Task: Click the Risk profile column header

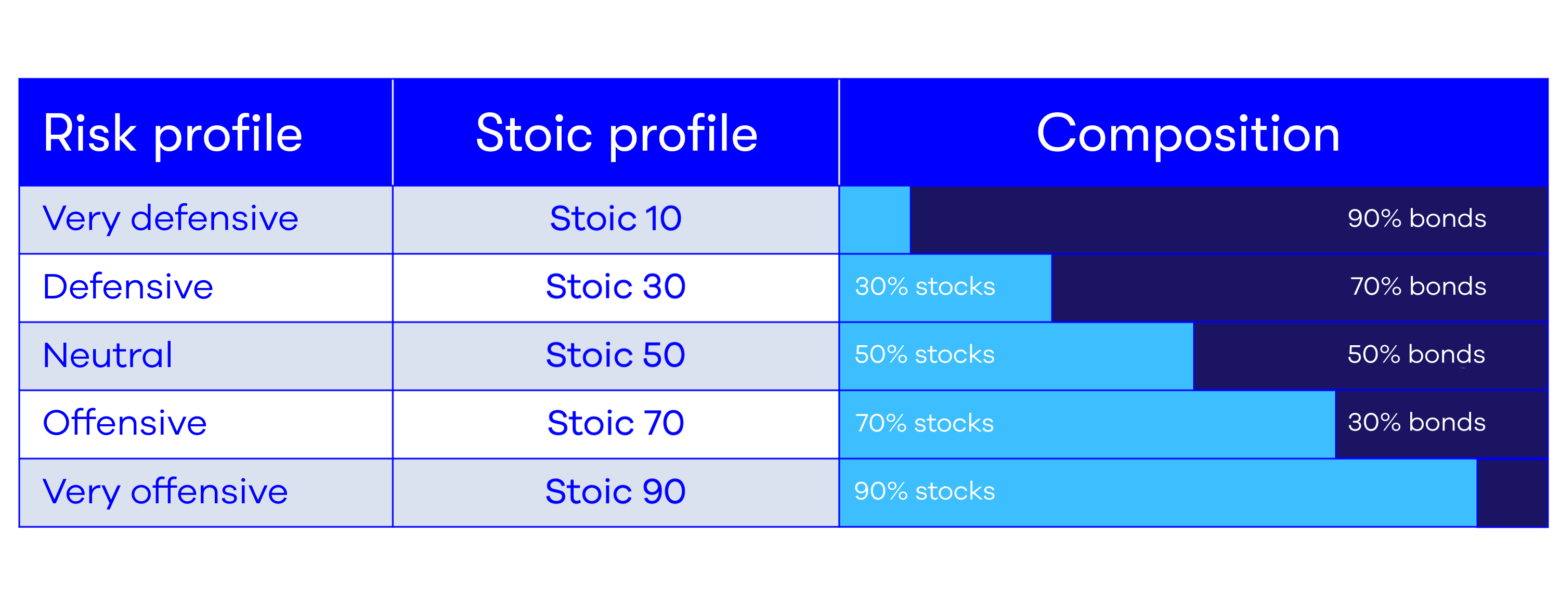Action: (x=172, y=134)
